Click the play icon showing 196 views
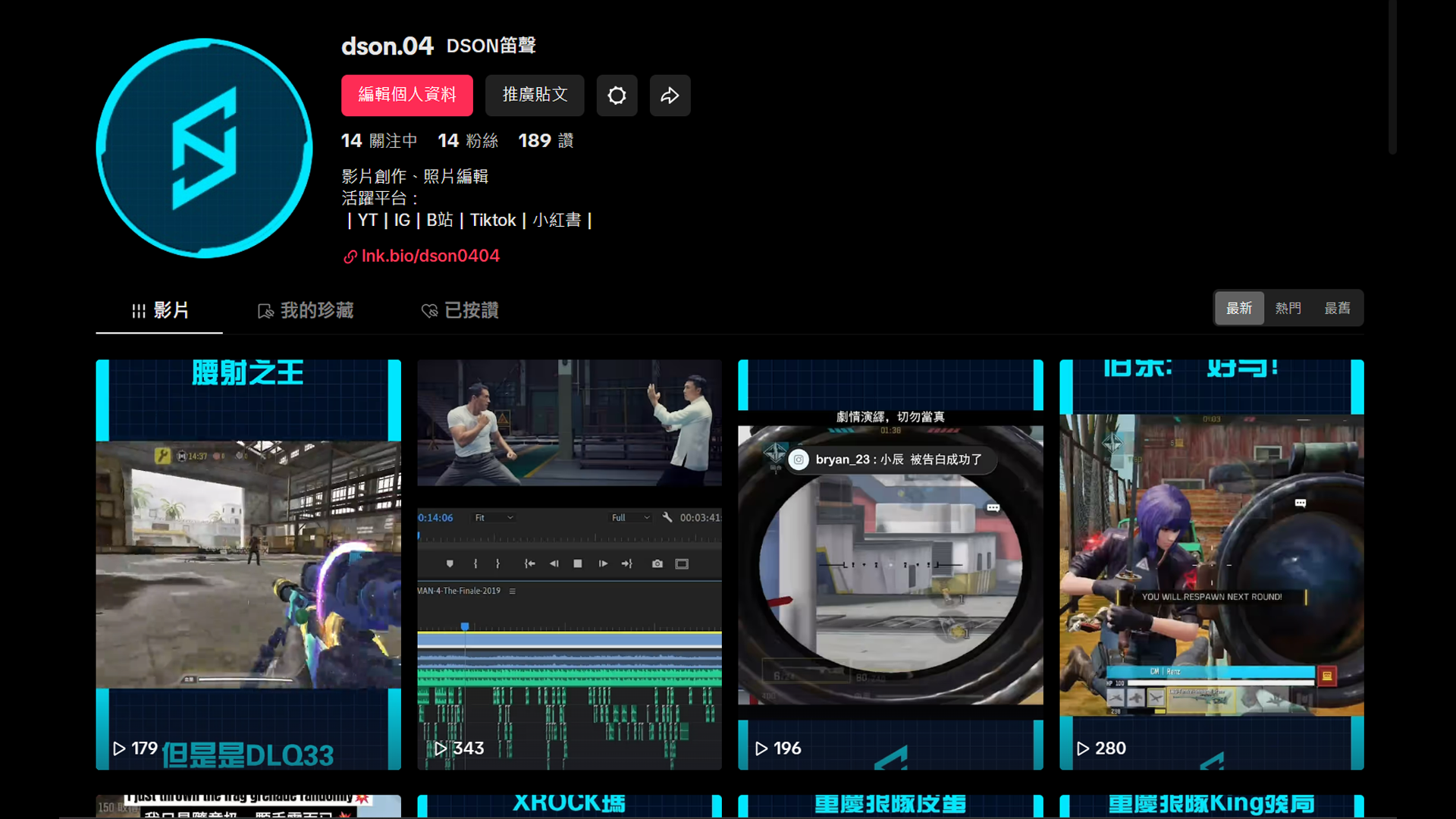This screenshot has height=819, width=1456. (761, 748)
